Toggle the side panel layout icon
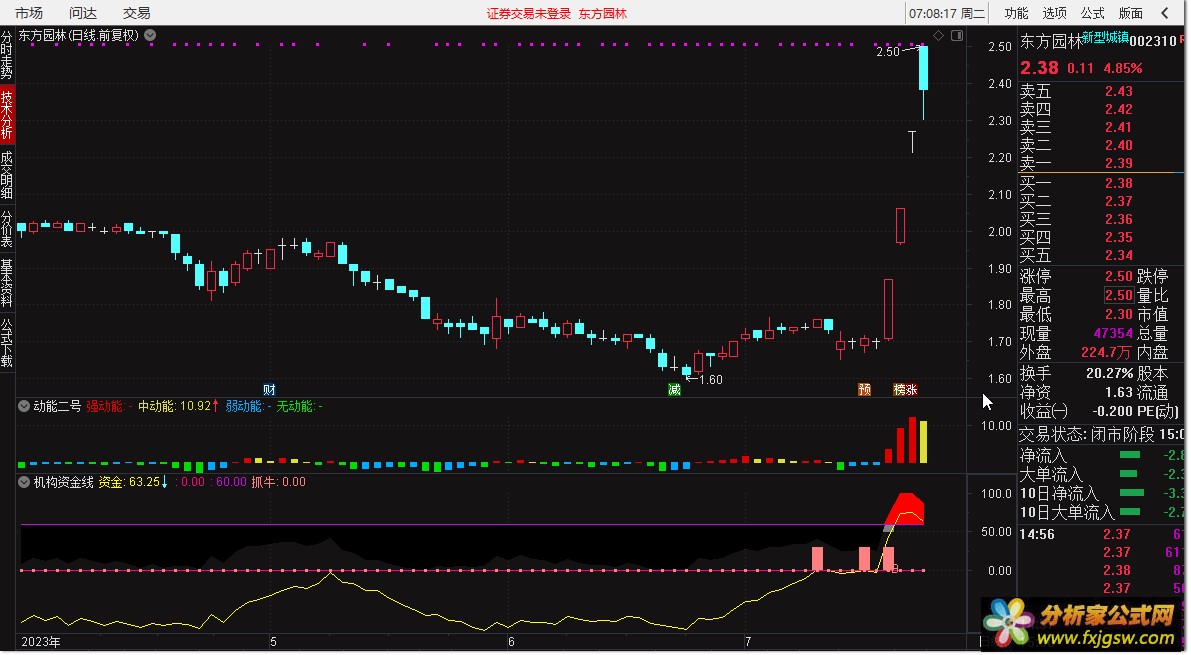Image resolution: width=1191 pixels, height=655 pixels. click(957, 36)
